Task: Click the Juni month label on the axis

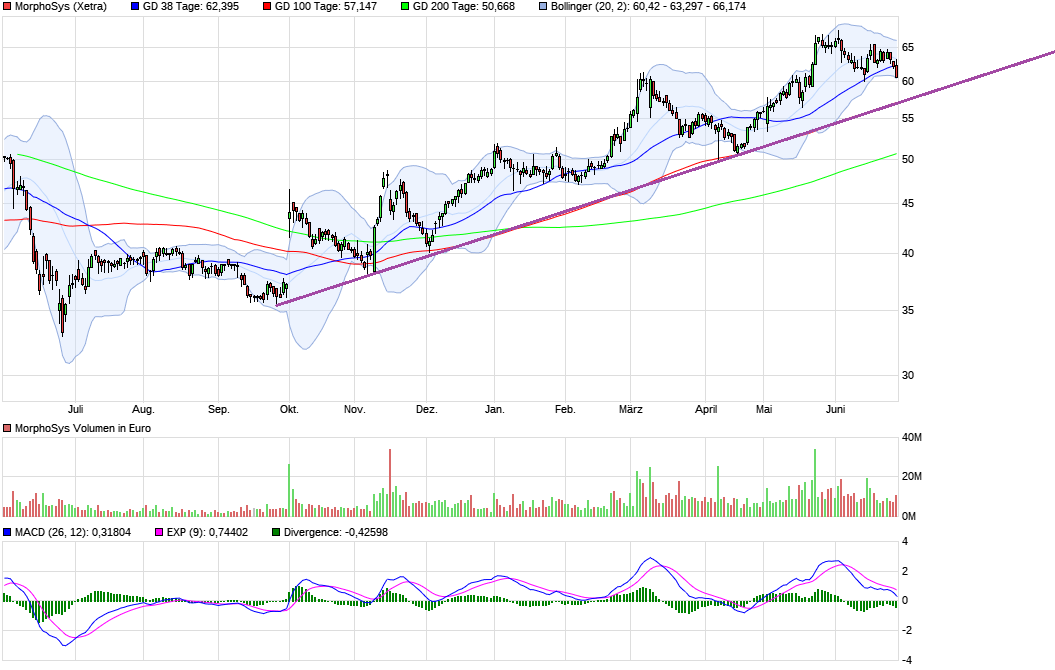Action: tap(836, 409)
